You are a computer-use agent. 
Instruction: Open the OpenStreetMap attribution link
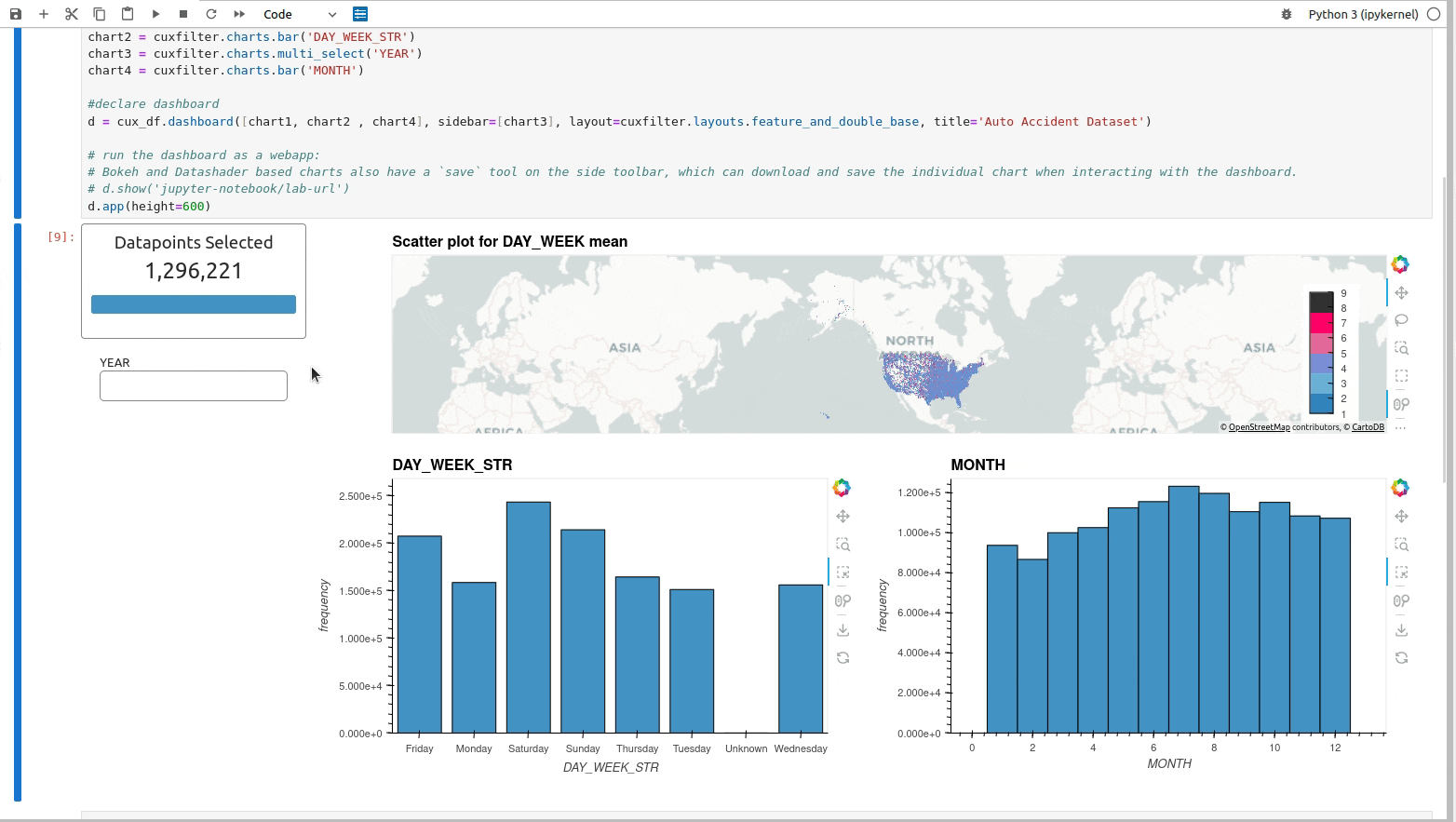(1259, 426)
